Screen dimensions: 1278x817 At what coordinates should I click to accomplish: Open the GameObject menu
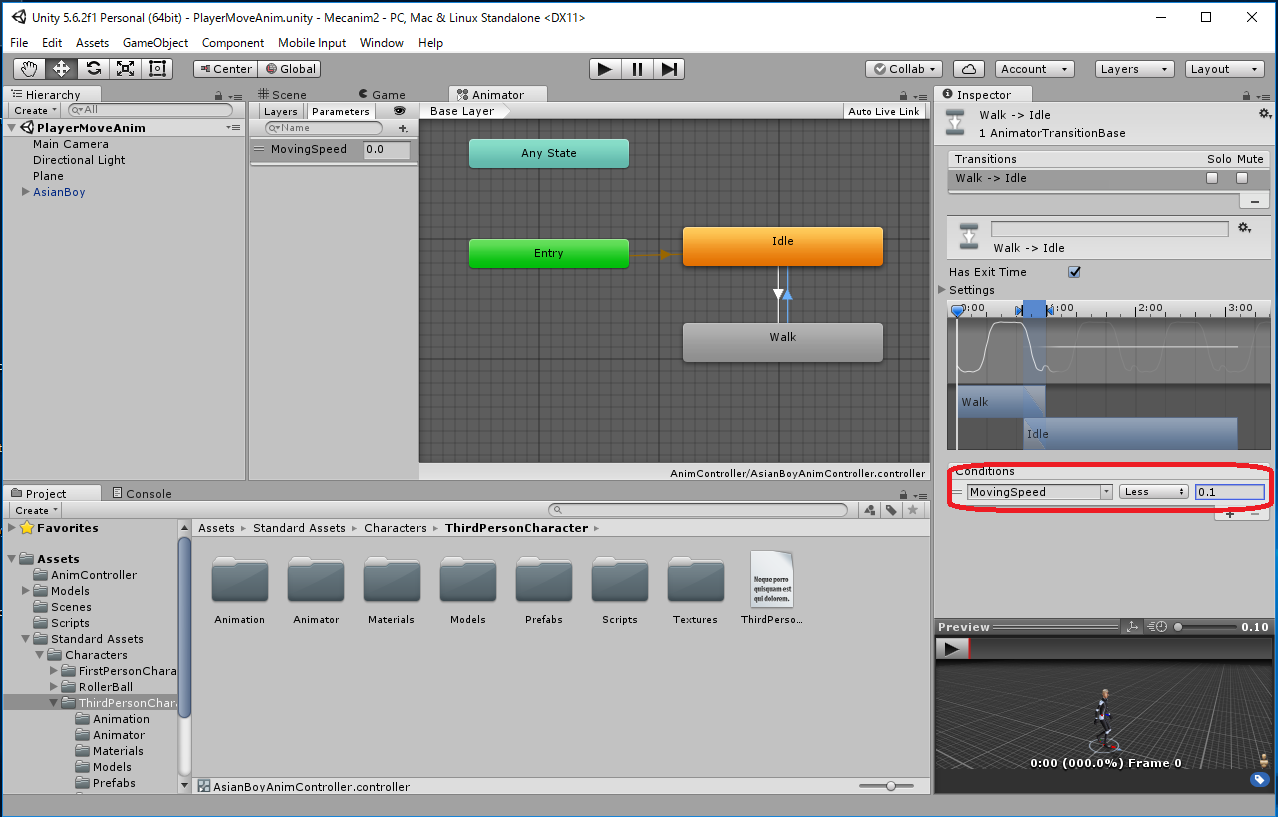[x=155, y=43]
